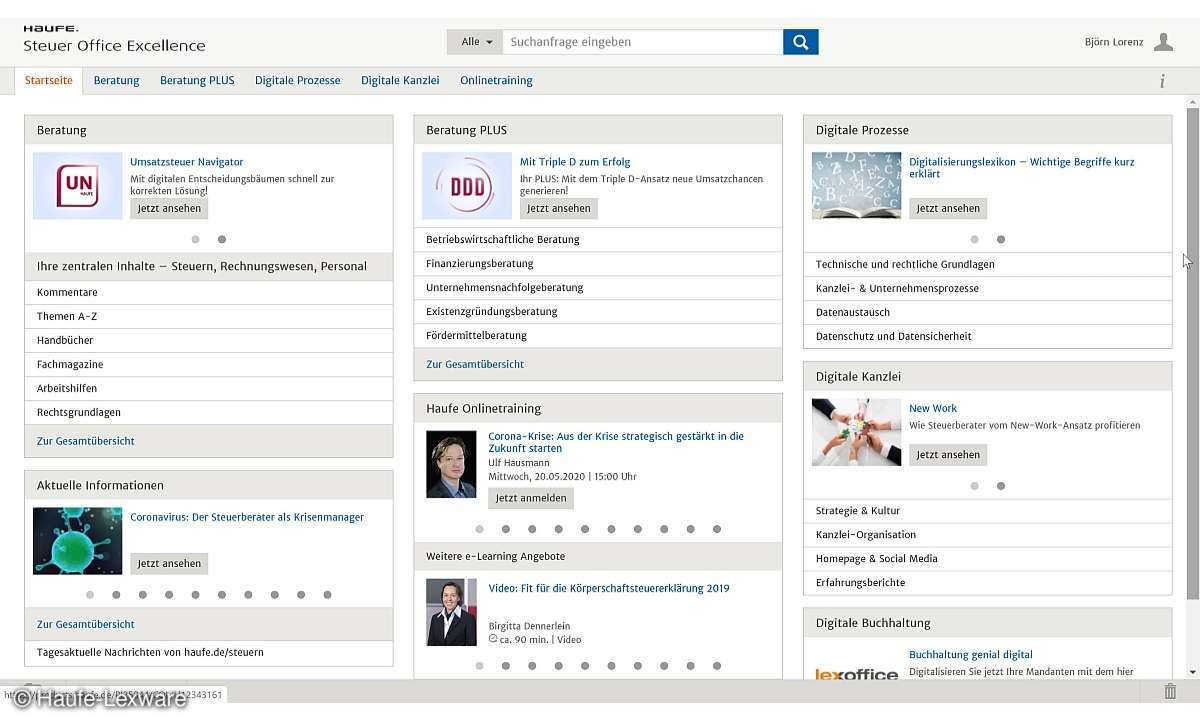Viewport: 1200px width, 720px height.
Task: Open 'Fördermittelberatung' entry
Action: [598, 336]
